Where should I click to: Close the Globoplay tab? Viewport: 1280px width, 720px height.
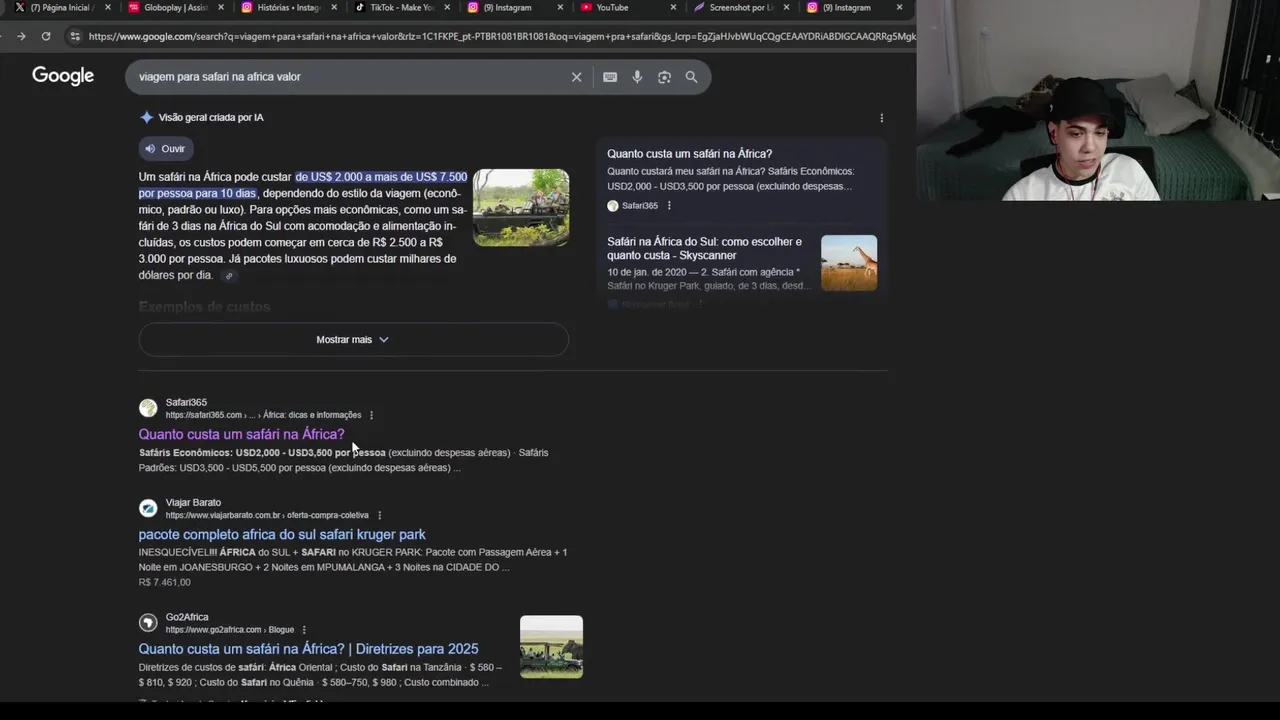[219, 7]
